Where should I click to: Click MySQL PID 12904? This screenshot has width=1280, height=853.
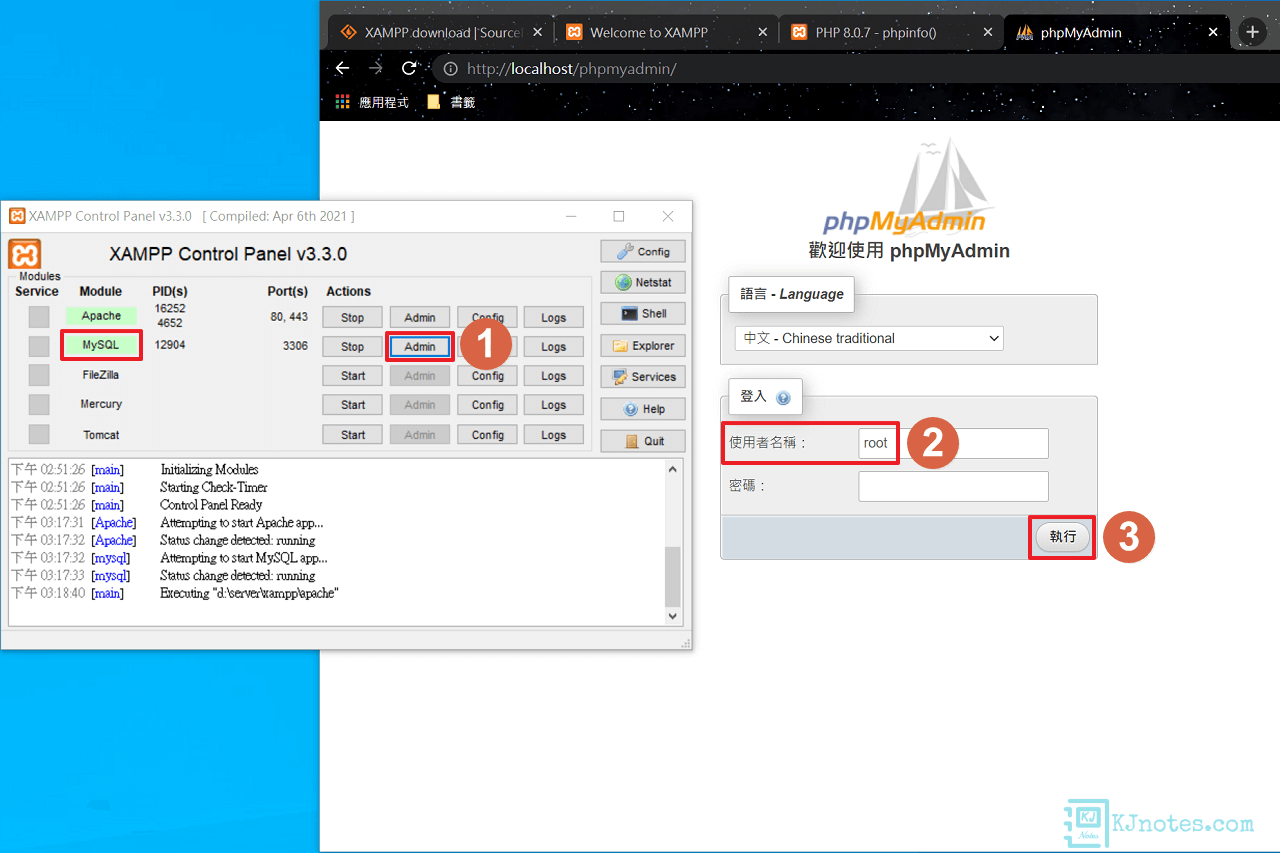(170, 345)
